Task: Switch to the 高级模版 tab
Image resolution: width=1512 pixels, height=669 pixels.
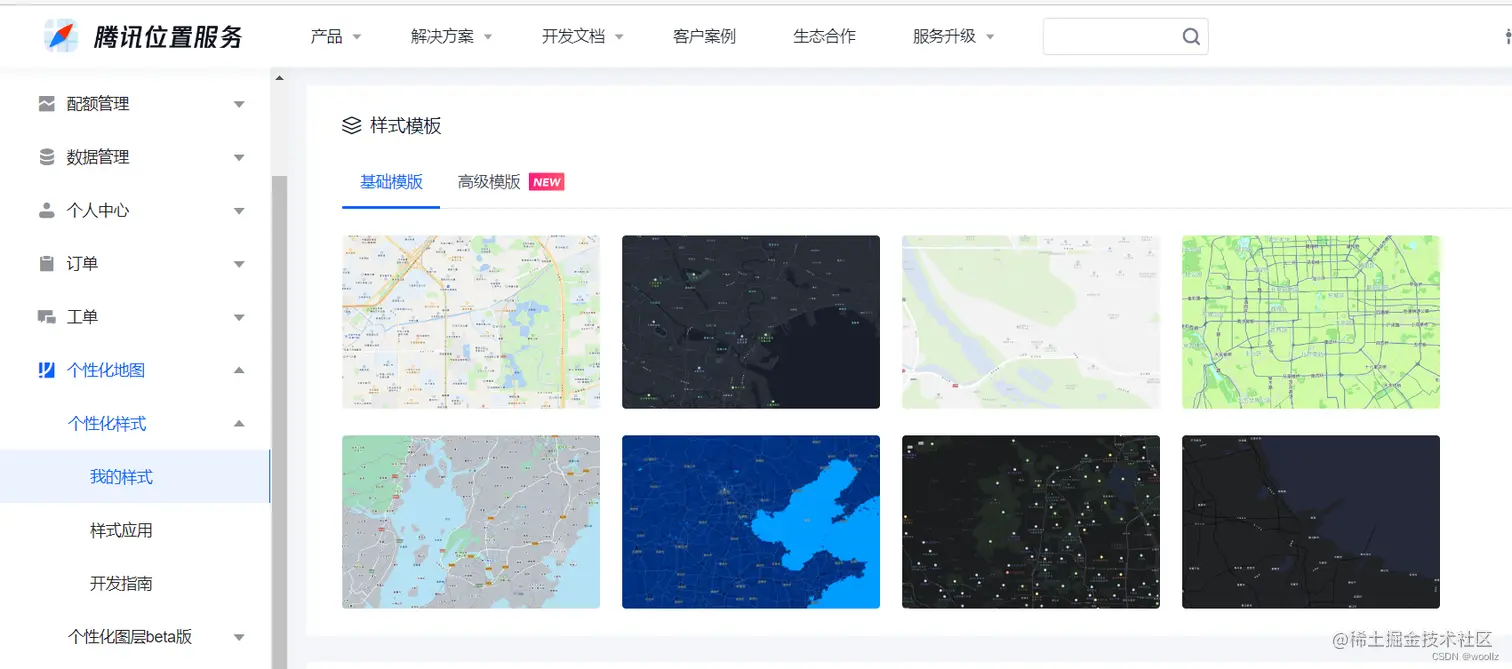Action: tap(488, 182)
